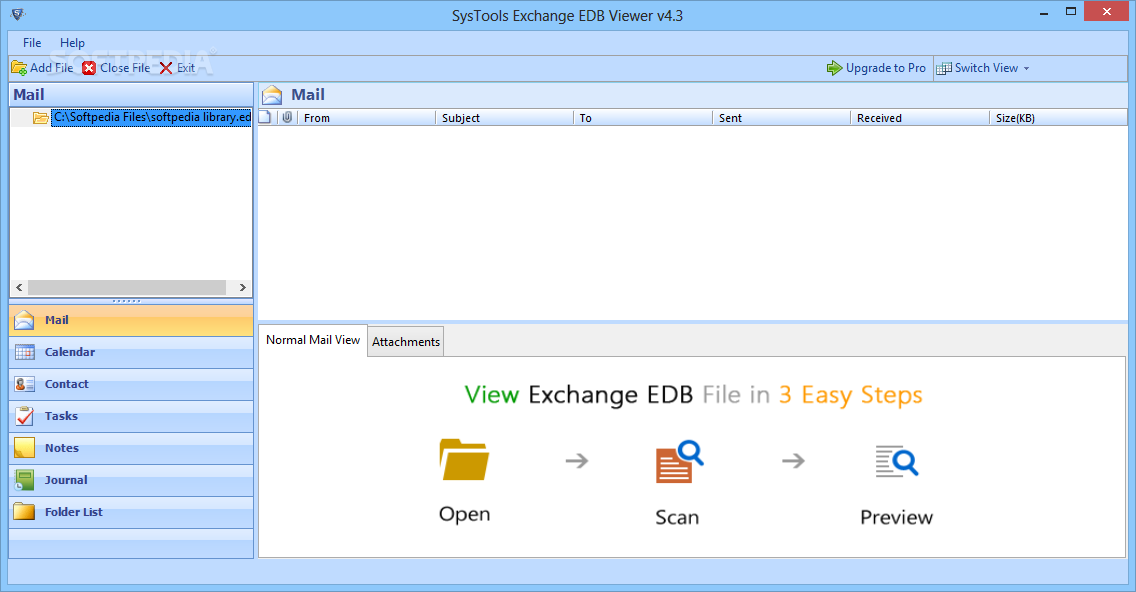The height and width of the screenshot is (592, 1136).
Task: Select the Calendar navigation label
Action: tap(70, 352)
